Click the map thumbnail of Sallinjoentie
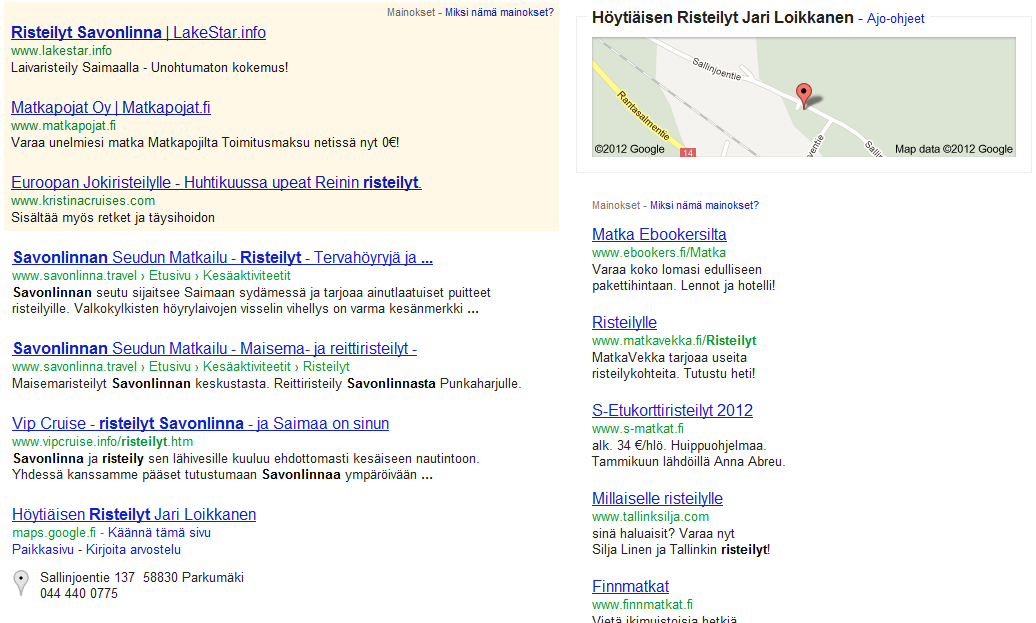This screenshot has height=623, width=1036. pyautogui.click(x=803, y=97)
